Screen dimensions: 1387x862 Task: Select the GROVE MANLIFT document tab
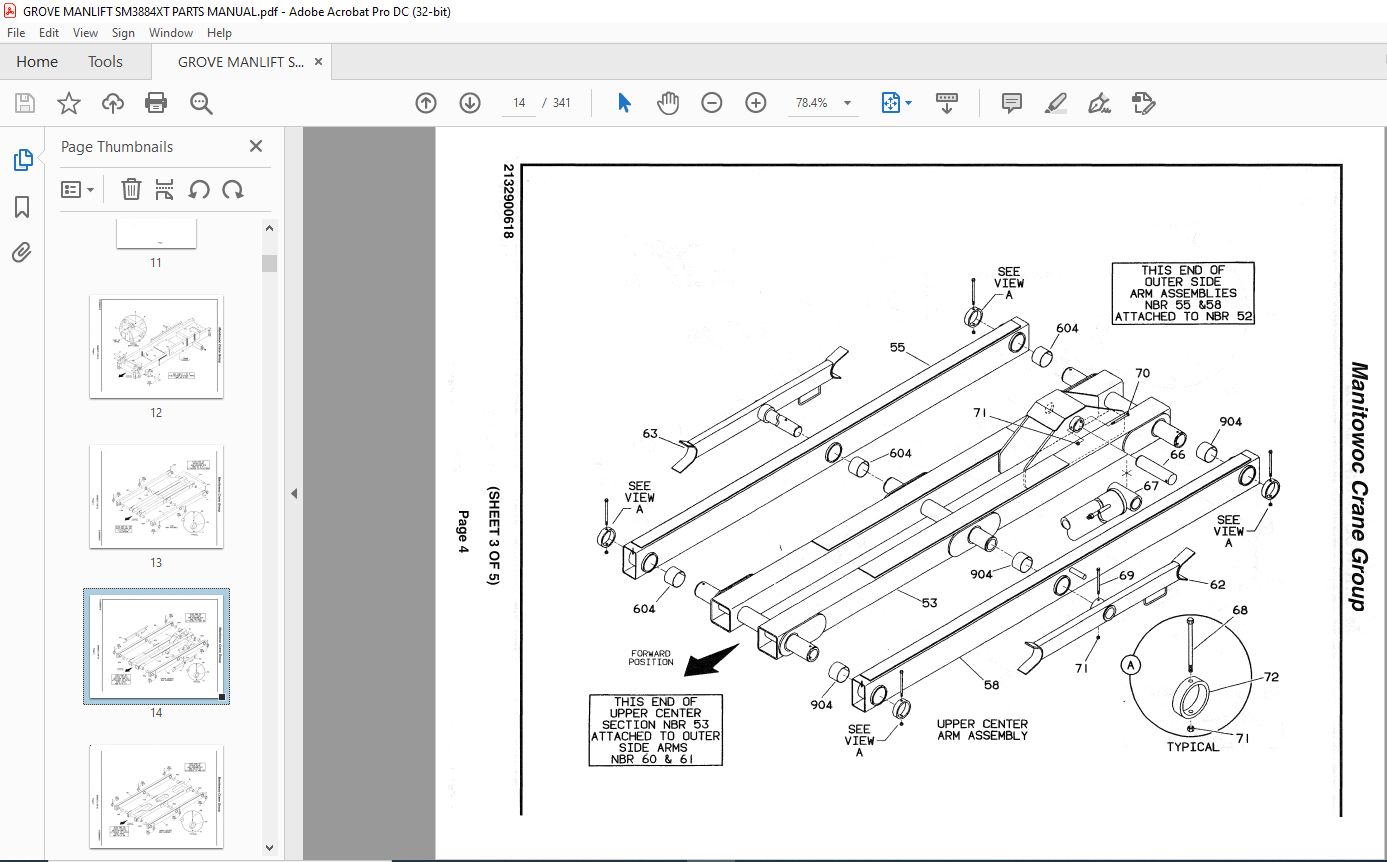(x=240, y=62)
